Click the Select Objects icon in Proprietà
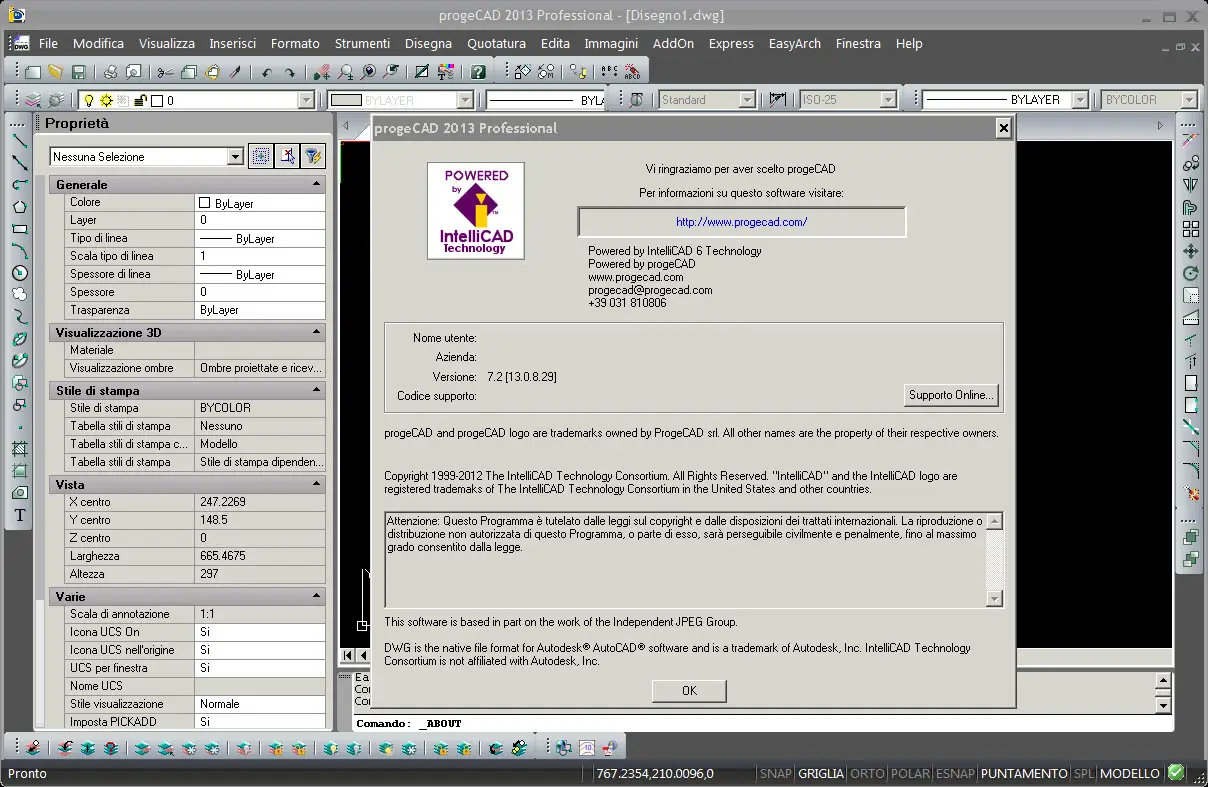1208x787 pixels. click(287, 156)
